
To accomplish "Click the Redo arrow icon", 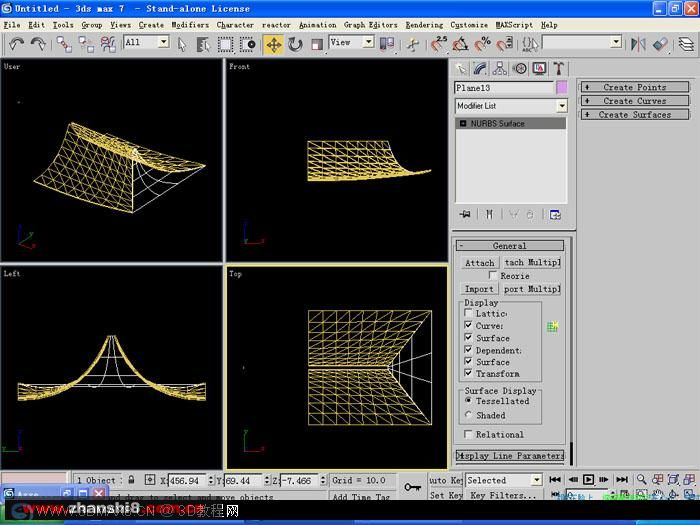I will (38, 44).
